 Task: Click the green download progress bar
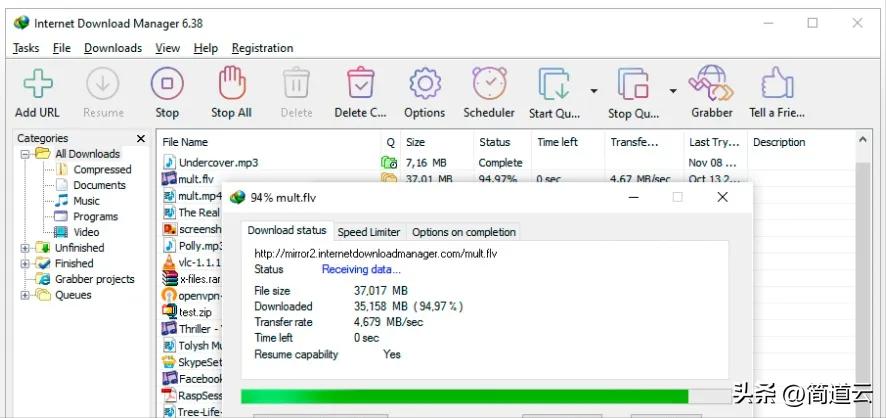click(464, 397)
